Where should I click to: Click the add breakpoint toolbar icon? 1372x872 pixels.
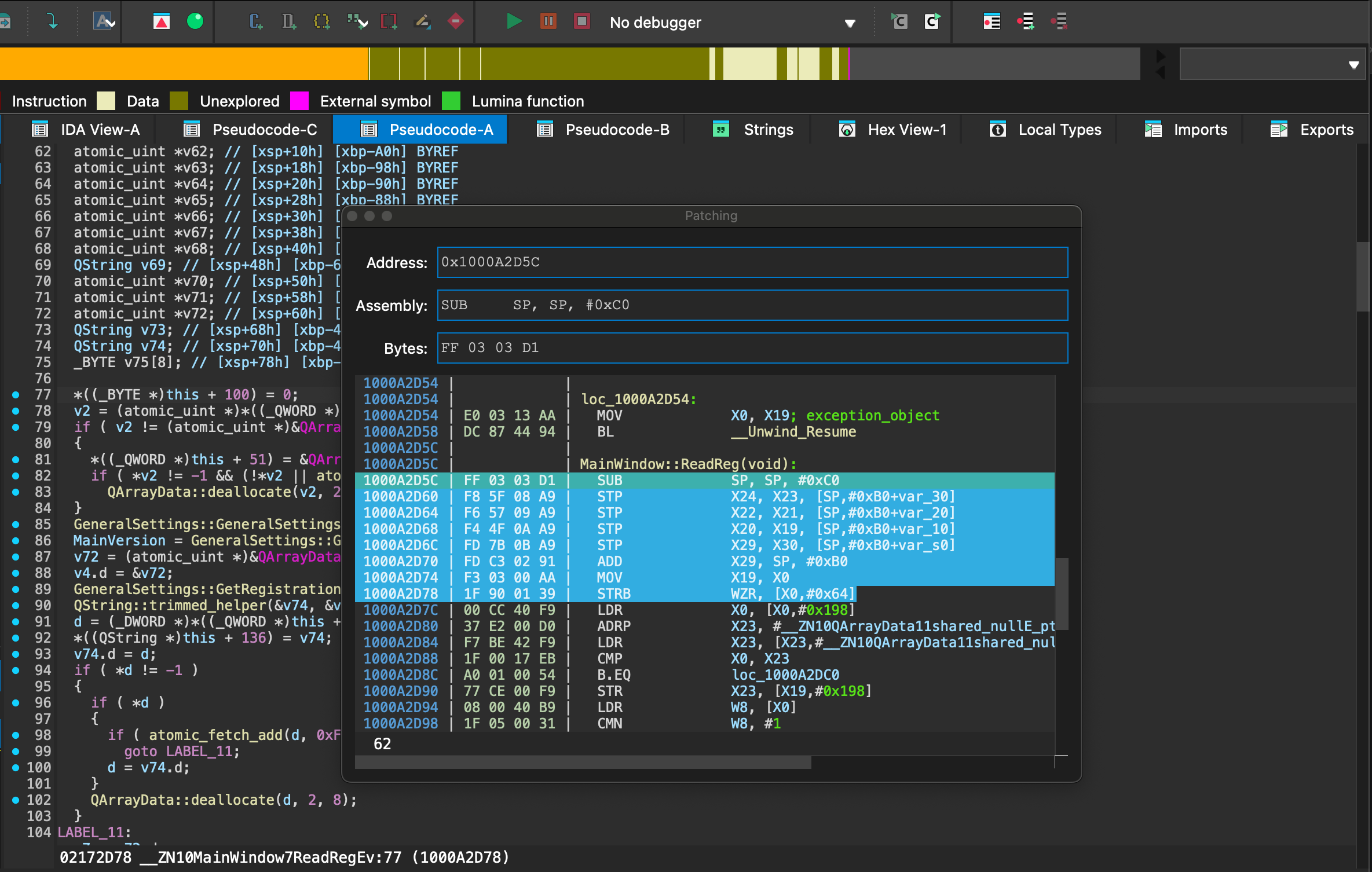[x=1026, y=22]
